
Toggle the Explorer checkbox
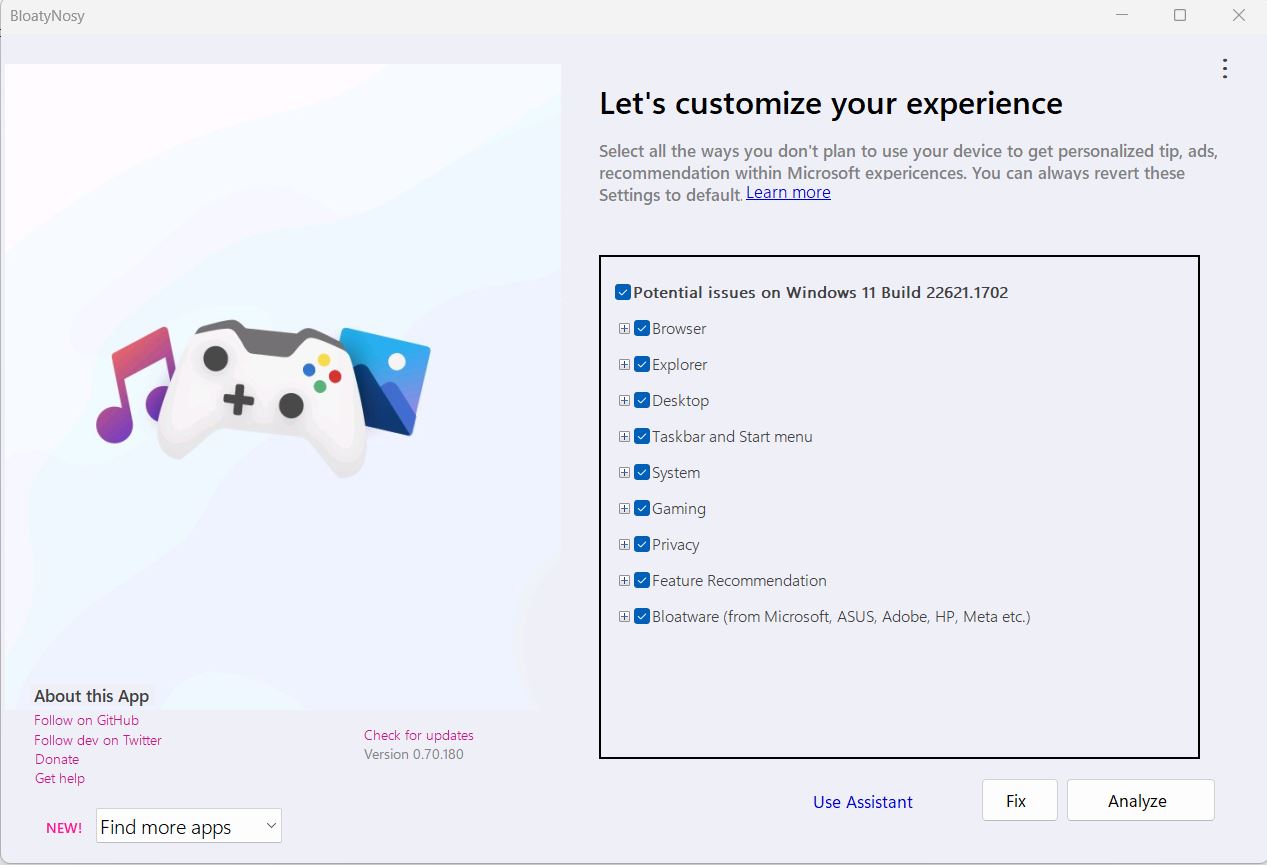[x=642, y=364]
